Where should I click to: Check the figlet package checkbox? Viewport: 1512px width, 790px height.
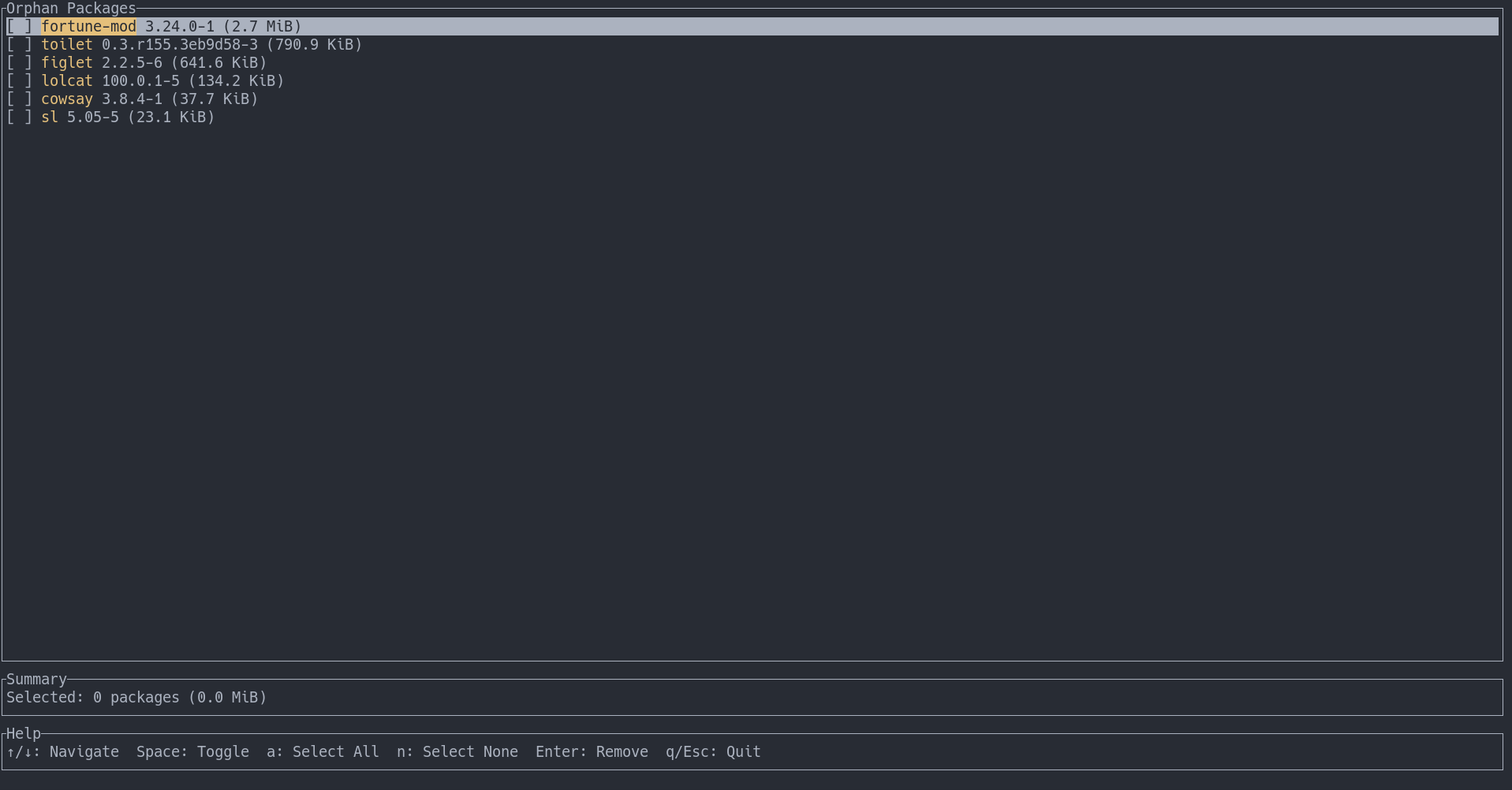point(20,63)
